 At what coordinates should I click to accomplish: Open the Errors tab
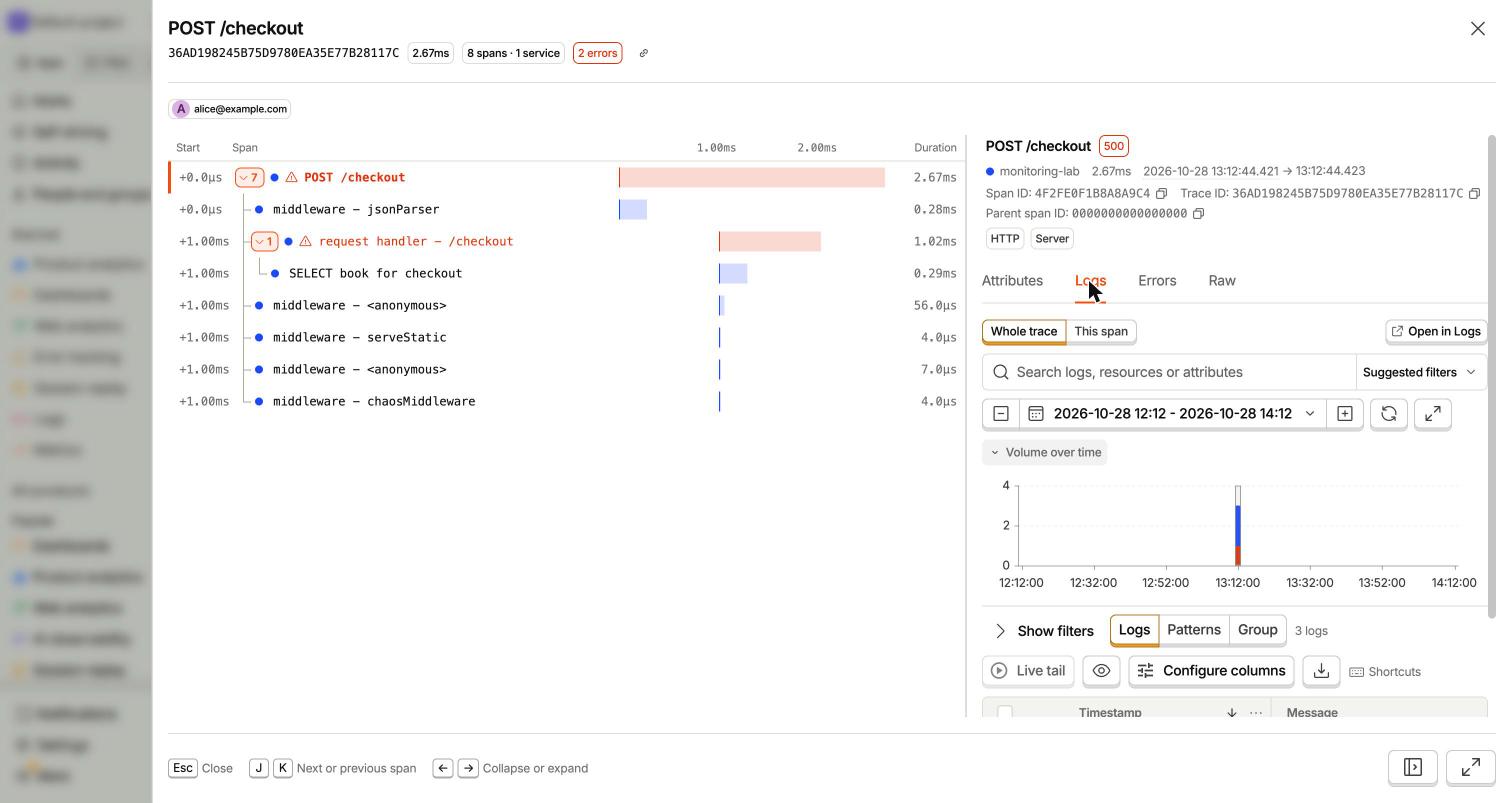point(1157,281)
